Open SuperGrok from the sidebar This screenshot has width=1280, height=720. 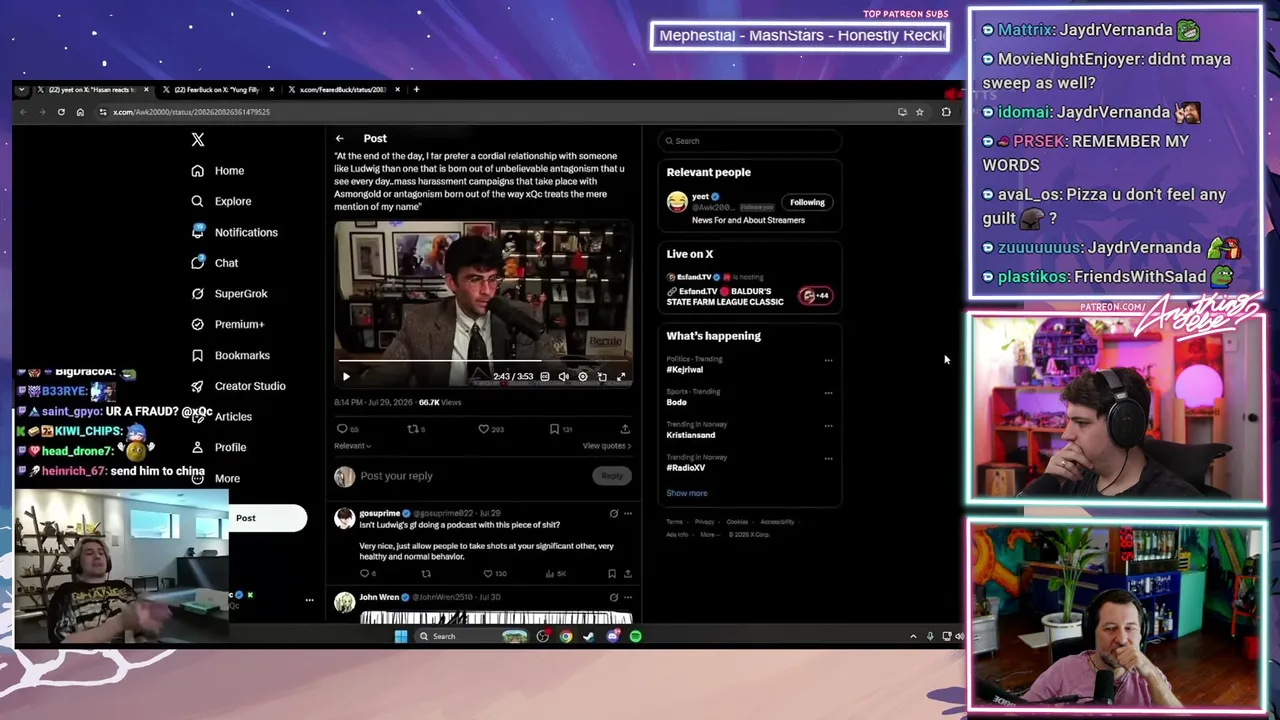[229, 294]
